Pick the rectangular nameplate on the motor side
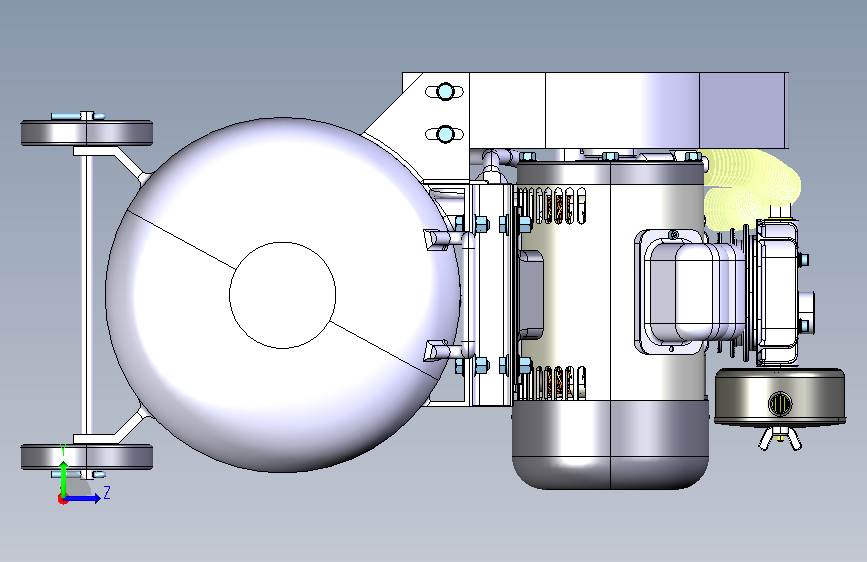The height and width of the screenshot is (562, 867). (x=530, y=294)
